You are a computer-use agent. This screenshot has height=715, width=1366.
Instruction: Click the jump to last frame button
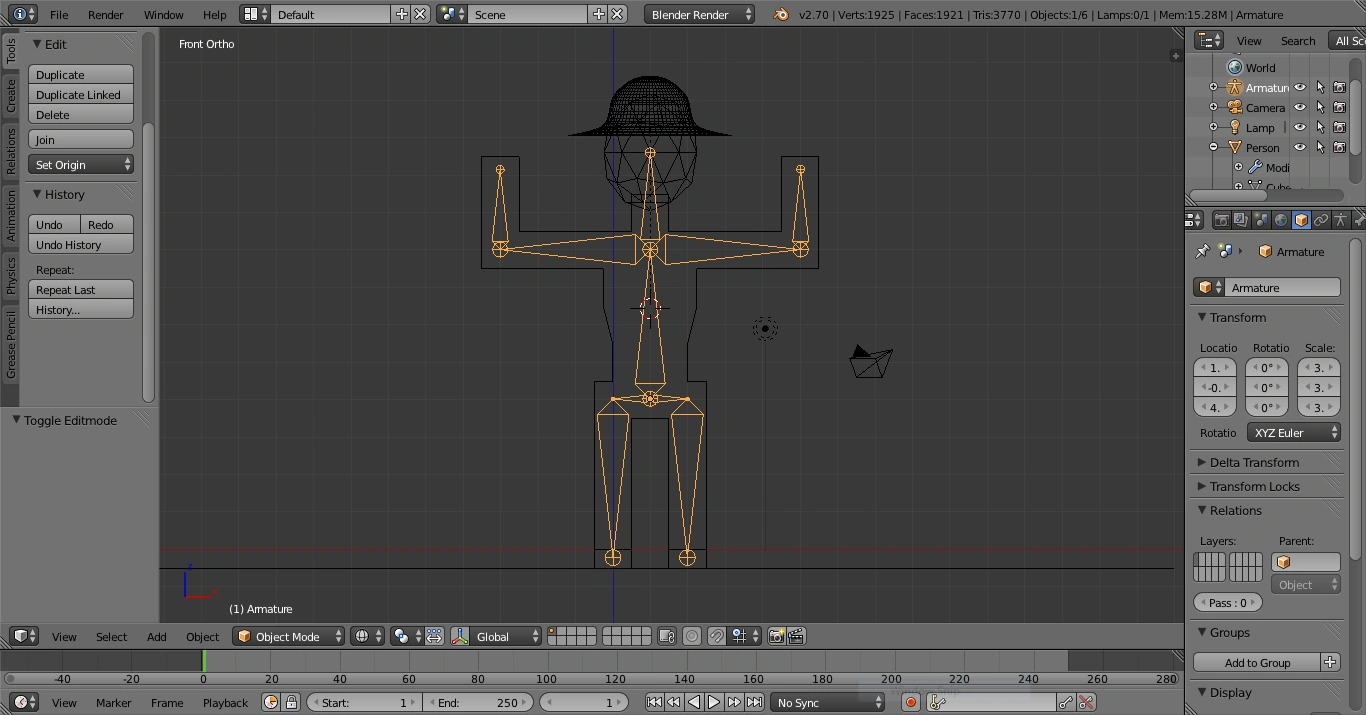tap(755, 703)
